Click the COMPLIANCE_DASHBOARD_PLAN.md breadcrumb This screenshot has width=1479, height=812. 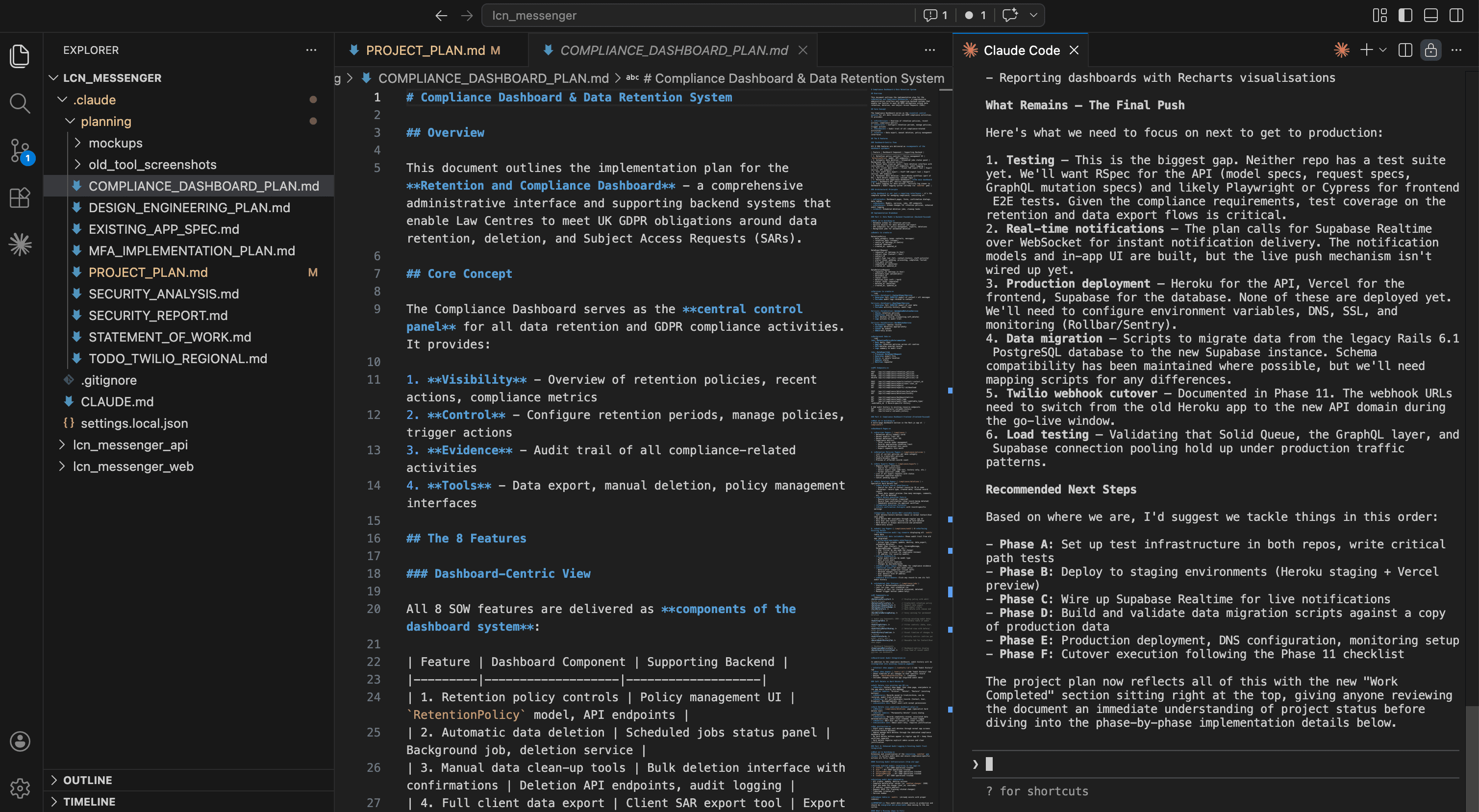(493, 78)
